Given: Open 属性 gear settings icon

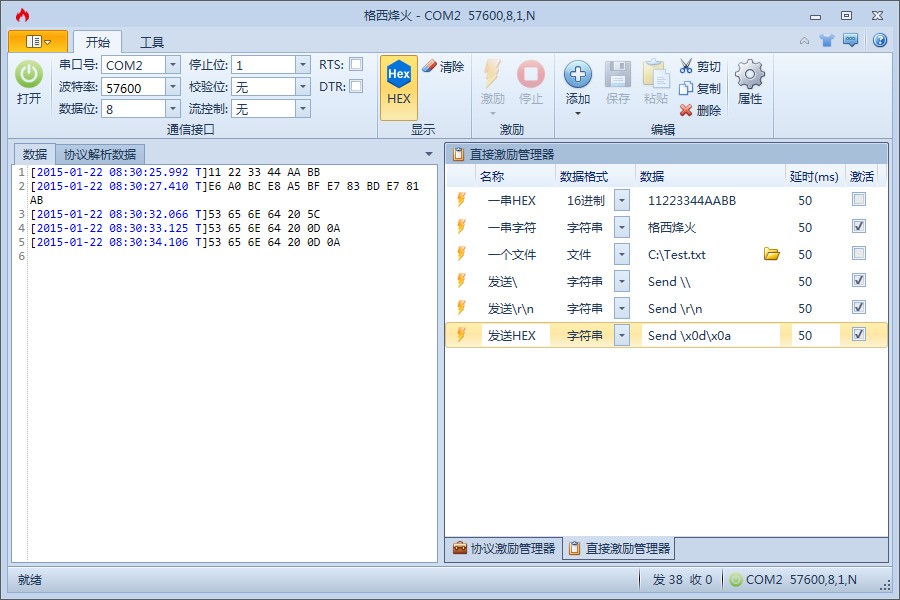Looking at the screenshot, I should pyautogui.click(x=749, y=76).
